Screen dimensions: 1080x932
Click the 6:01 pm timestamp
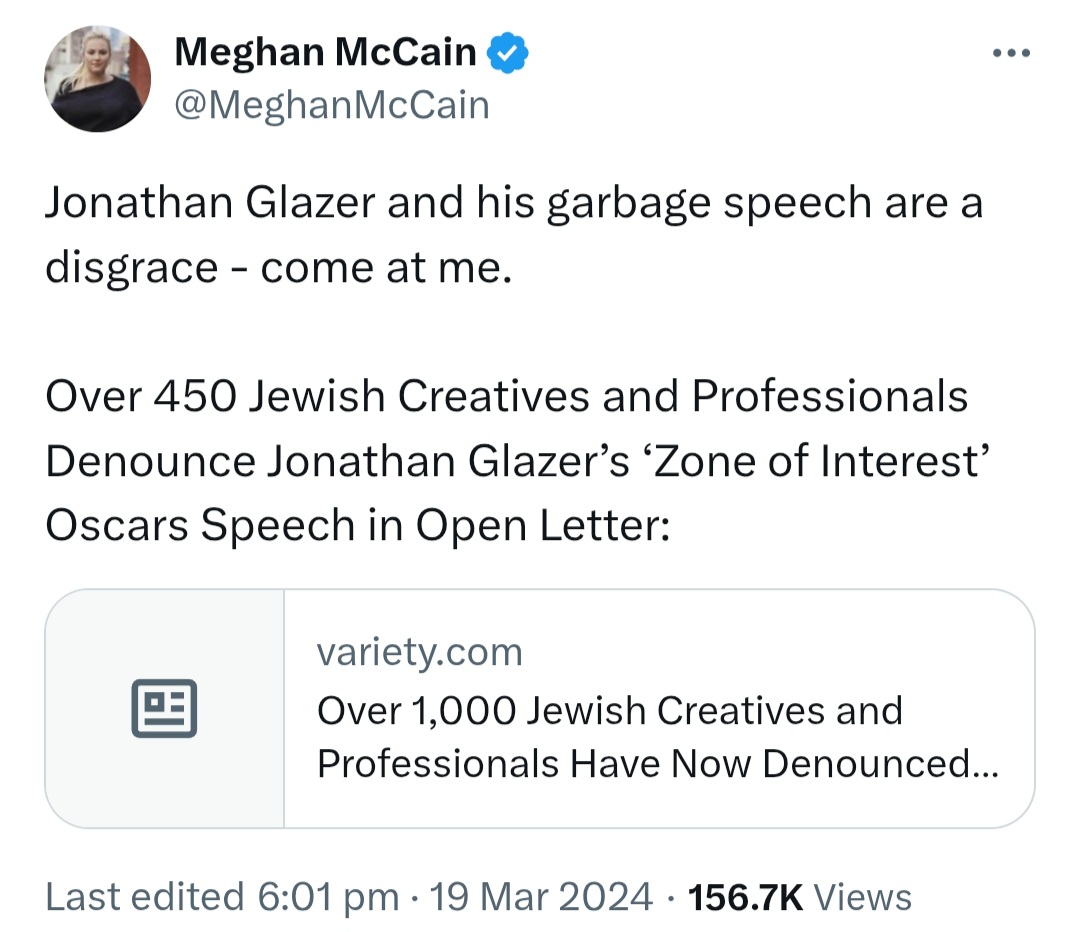coord(328,897)
